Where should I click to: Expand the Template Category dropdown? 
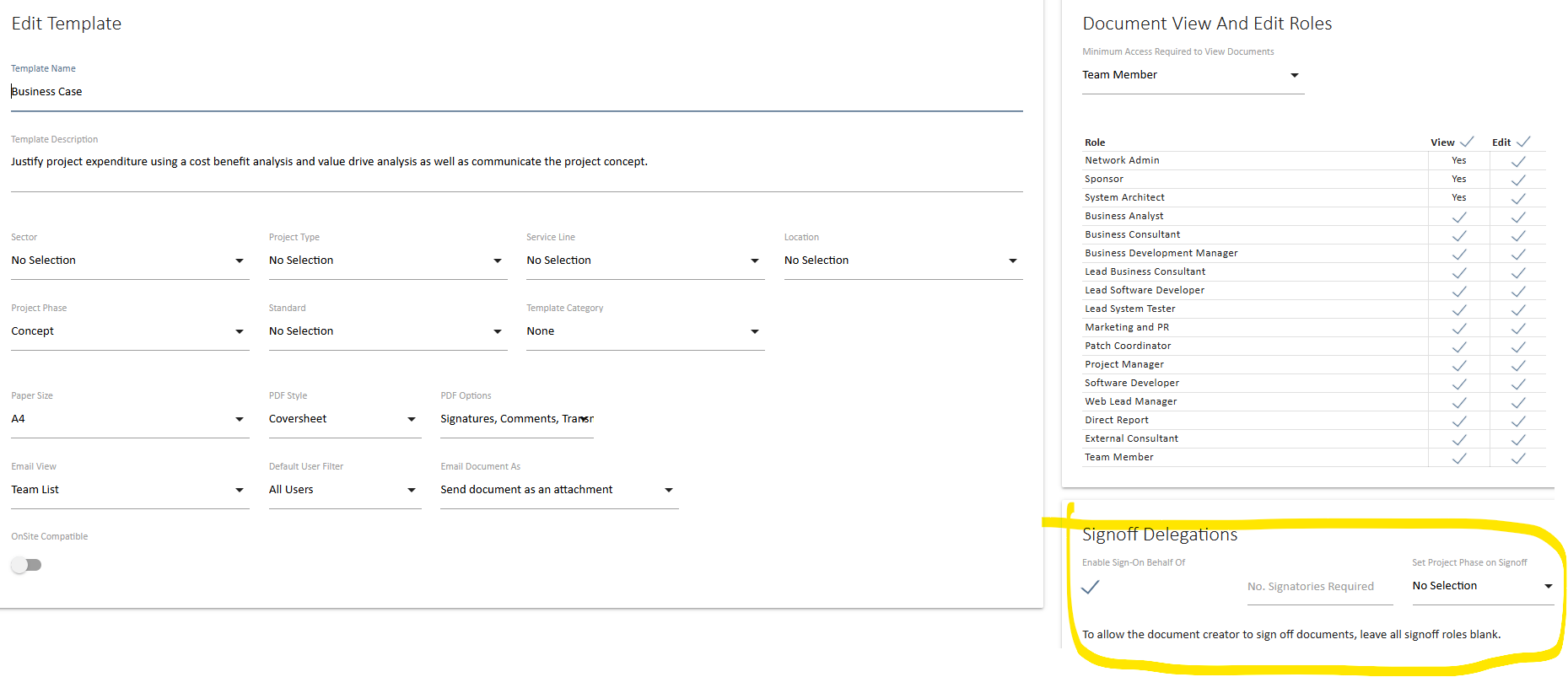pos(645,331)
